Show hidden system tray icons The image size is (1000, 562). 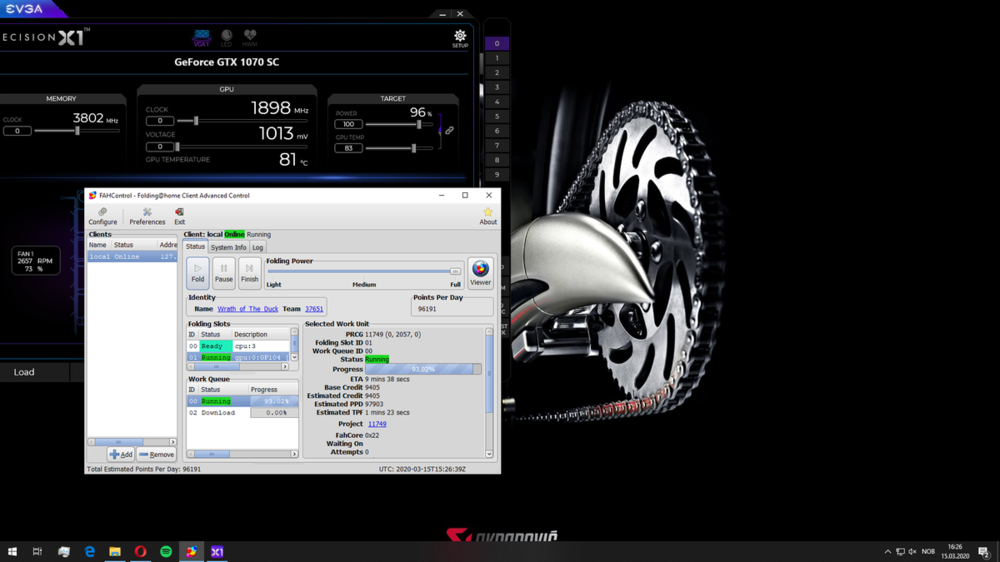coord(888,552)
